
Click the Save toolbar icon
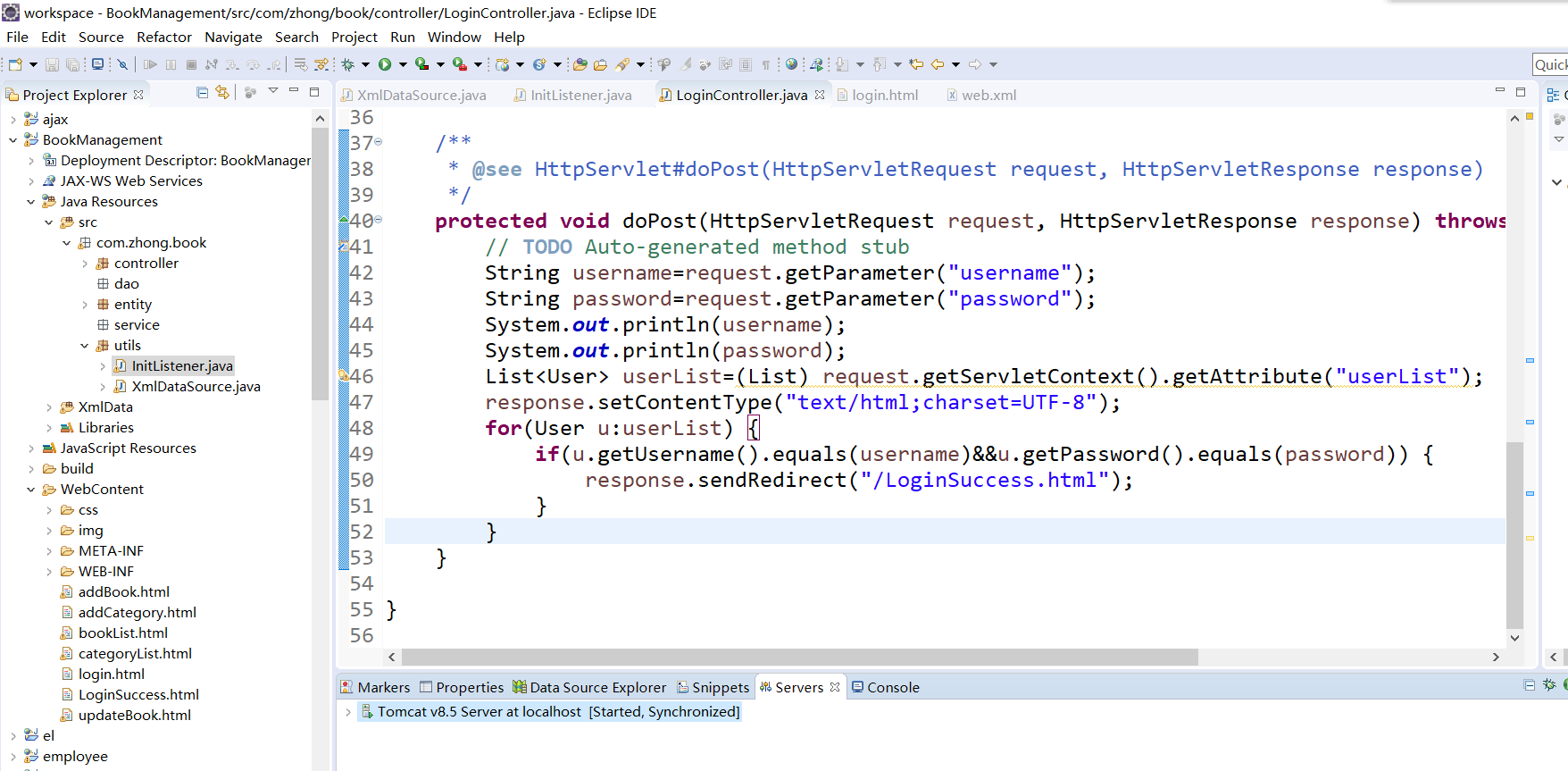[52, 64]
